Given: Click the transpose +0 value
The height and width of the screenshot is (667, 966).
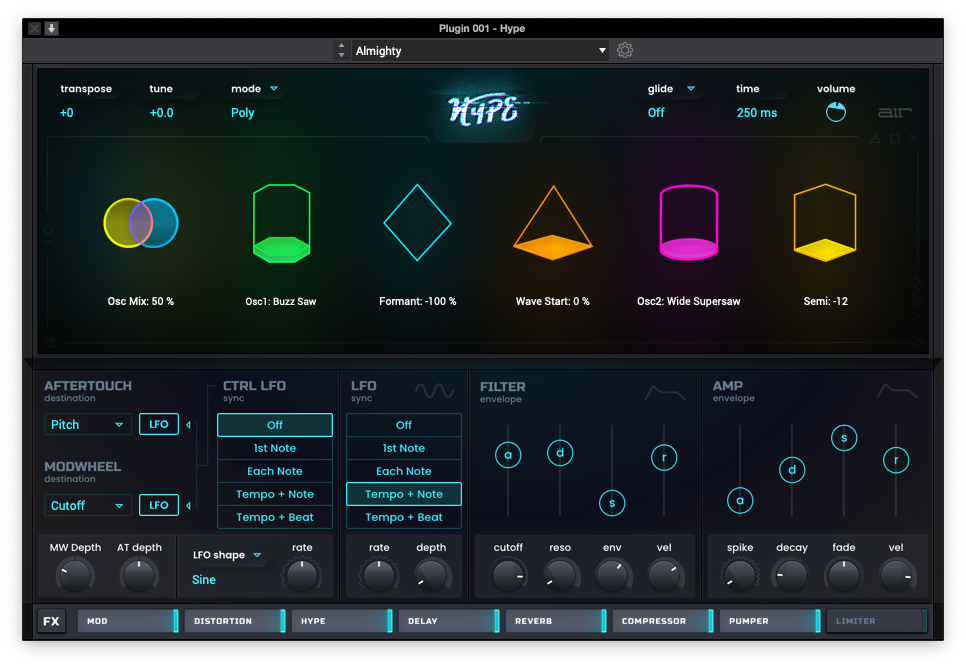Looking at the screenshot, I should 67,113.
